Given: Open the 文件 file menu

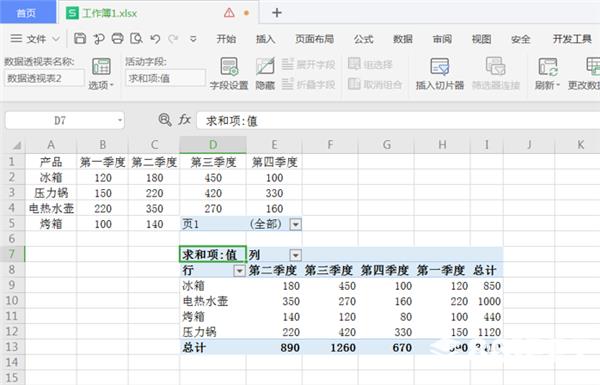Looking at the screenshot, I should pos(35,39).
